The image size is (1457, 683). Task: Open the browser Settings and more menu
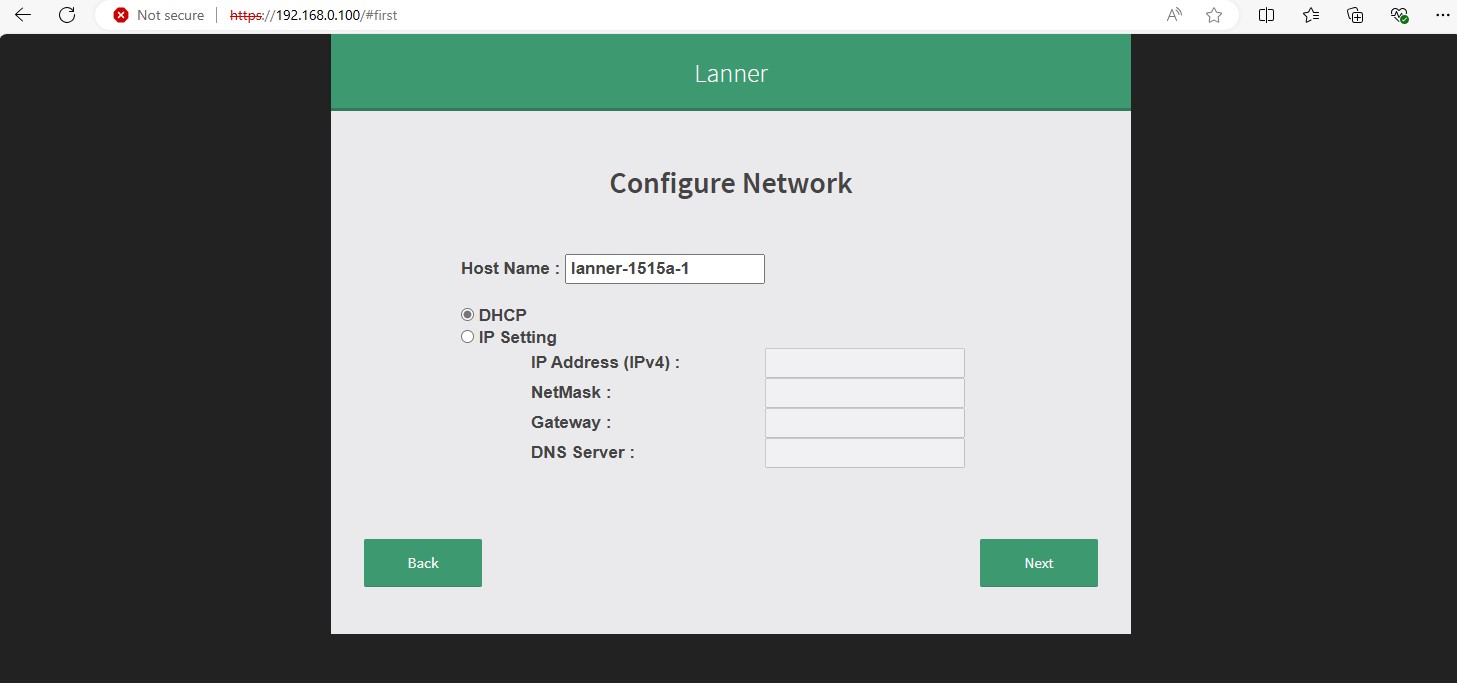click(x=1441, y=15)
